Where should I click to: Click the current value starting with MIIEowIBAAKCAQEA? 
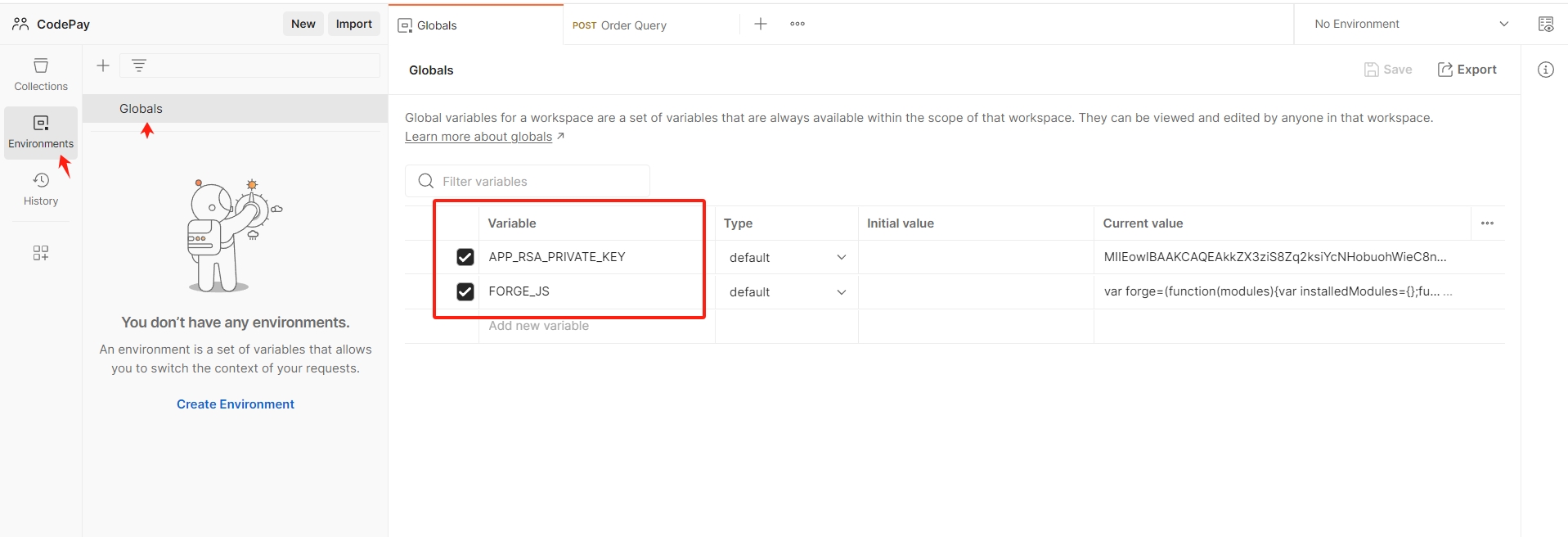click(x=1275, y=257)
